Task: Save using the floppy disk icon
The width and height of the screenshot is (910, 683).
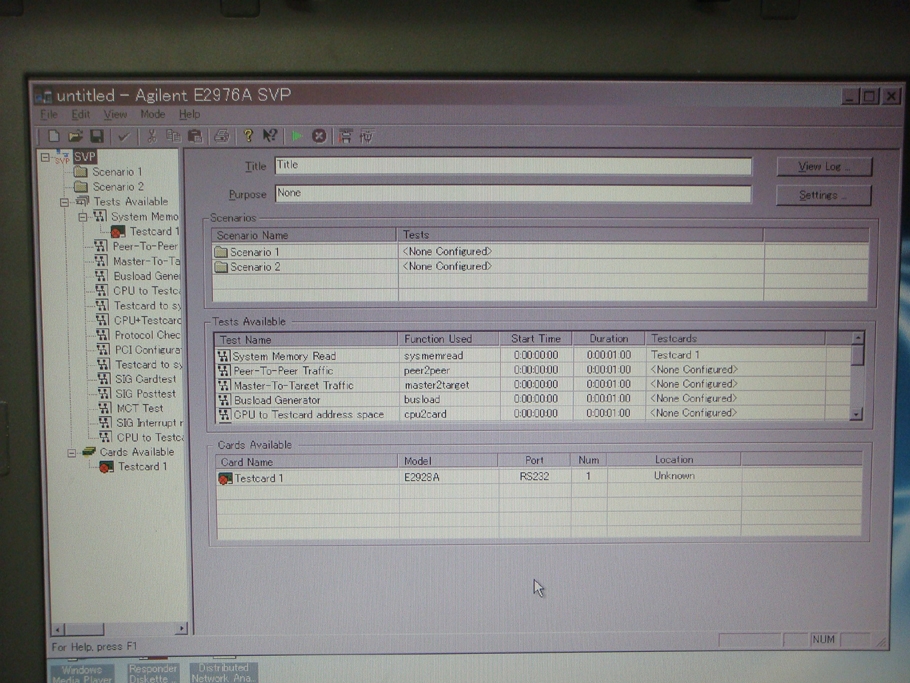Action: 96,136
